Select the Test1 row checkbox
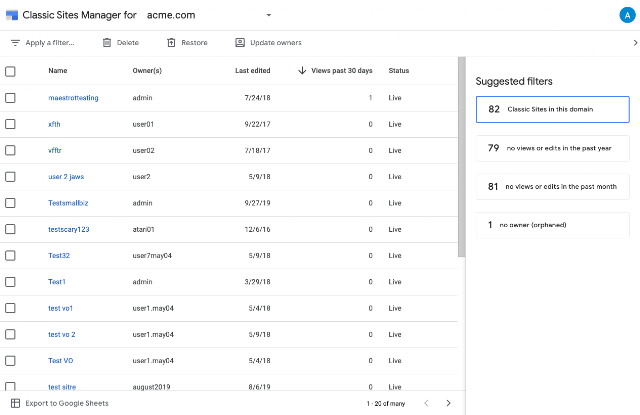The width and height of the screenshot is (640, 415). pyautogui.click(x=10, y=282)
